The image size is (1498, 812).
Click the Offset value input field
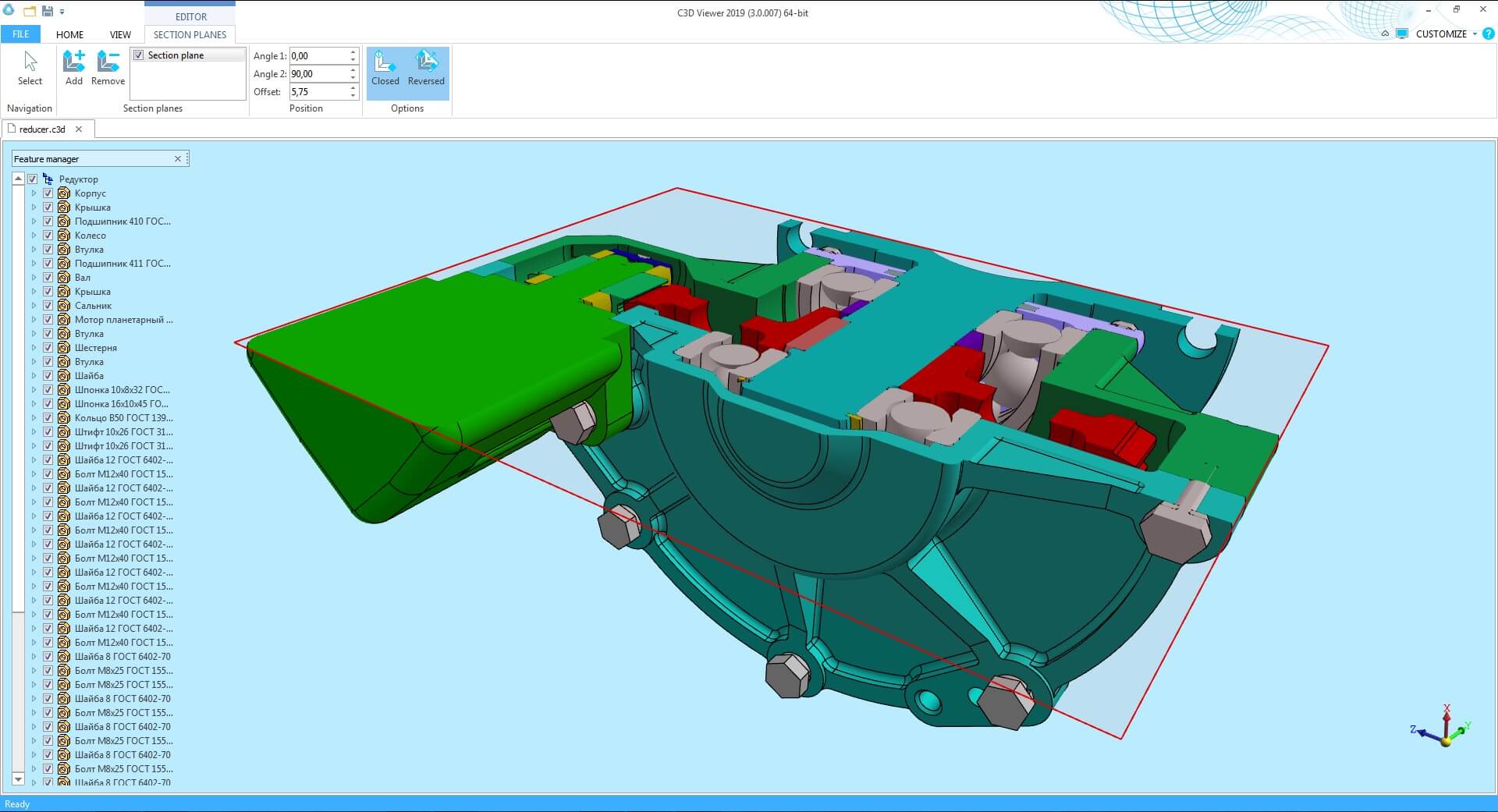coord(318,92)
